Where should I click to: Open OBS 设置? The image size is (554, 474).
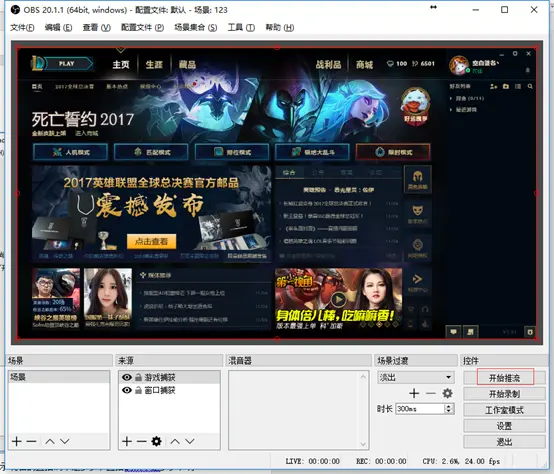coord(504,426)
